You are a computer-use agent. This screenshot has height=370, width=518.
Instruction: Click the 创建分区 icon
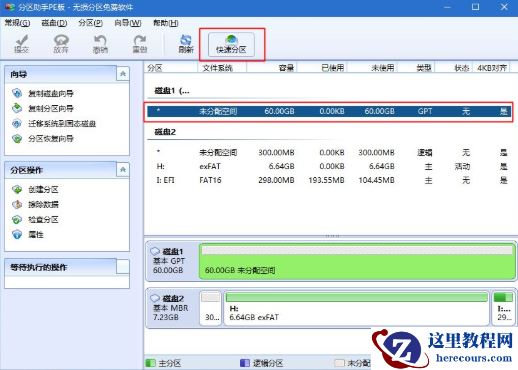click(17, 189)
